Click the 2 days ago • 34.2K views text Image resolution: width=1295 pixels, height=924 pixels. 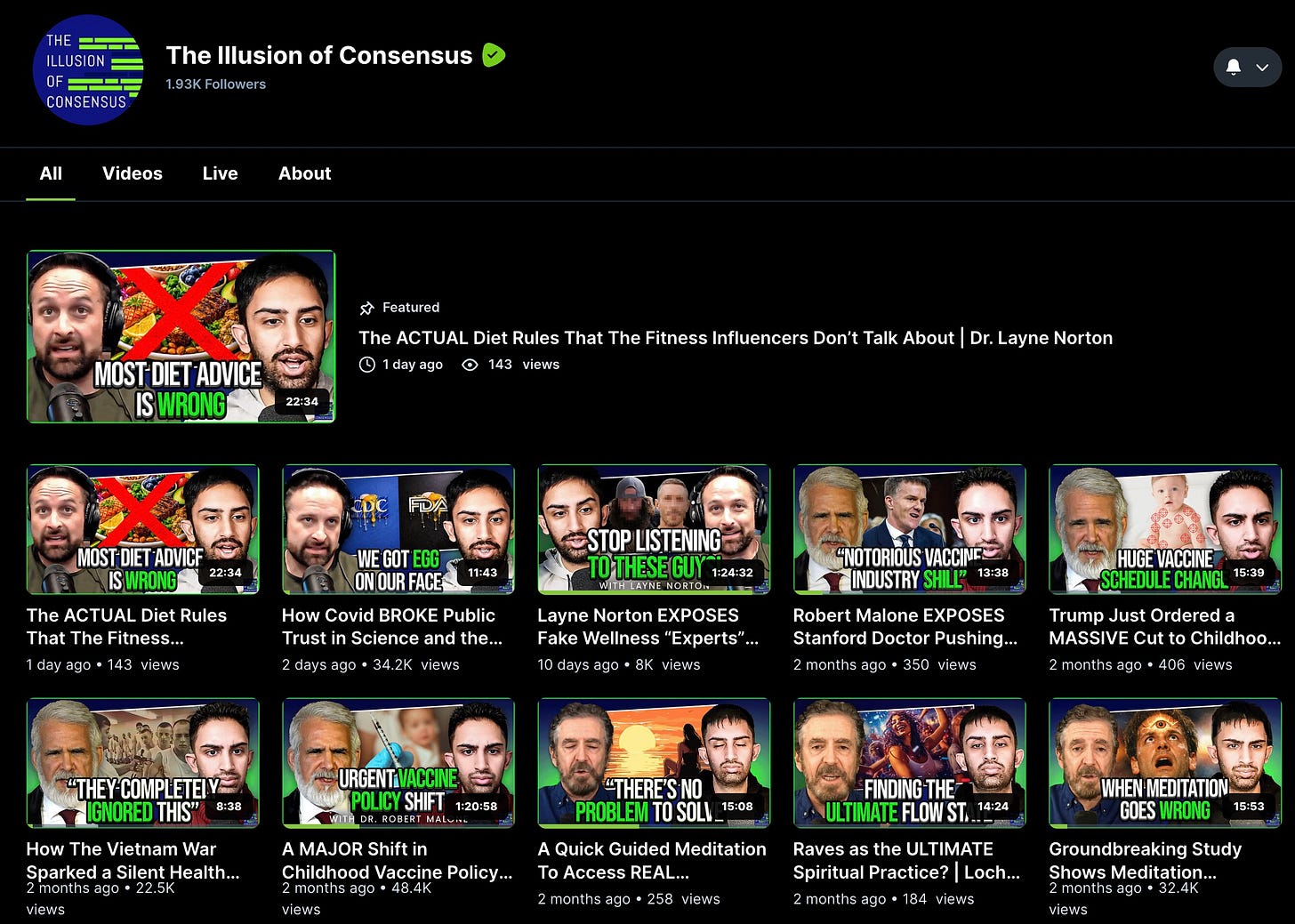click(x=371, y=665)
